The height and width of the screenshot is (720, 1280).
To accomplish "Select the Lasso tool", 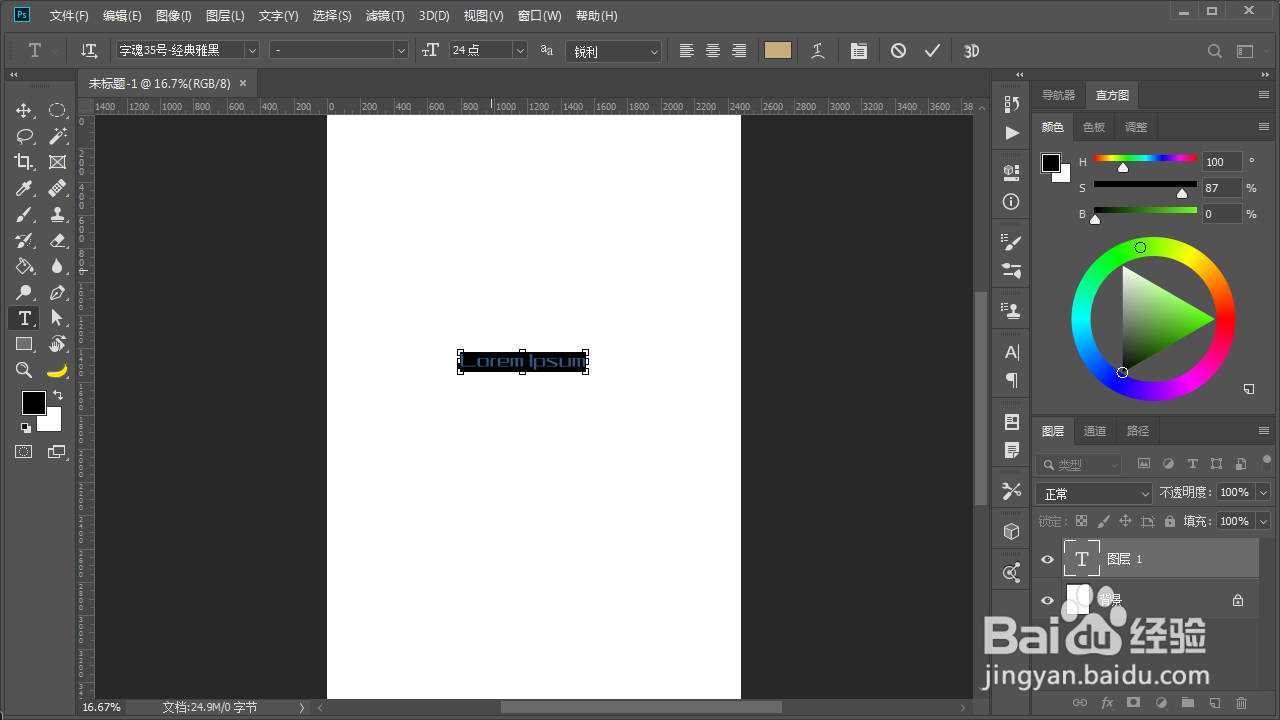I will tap(24, 136).
